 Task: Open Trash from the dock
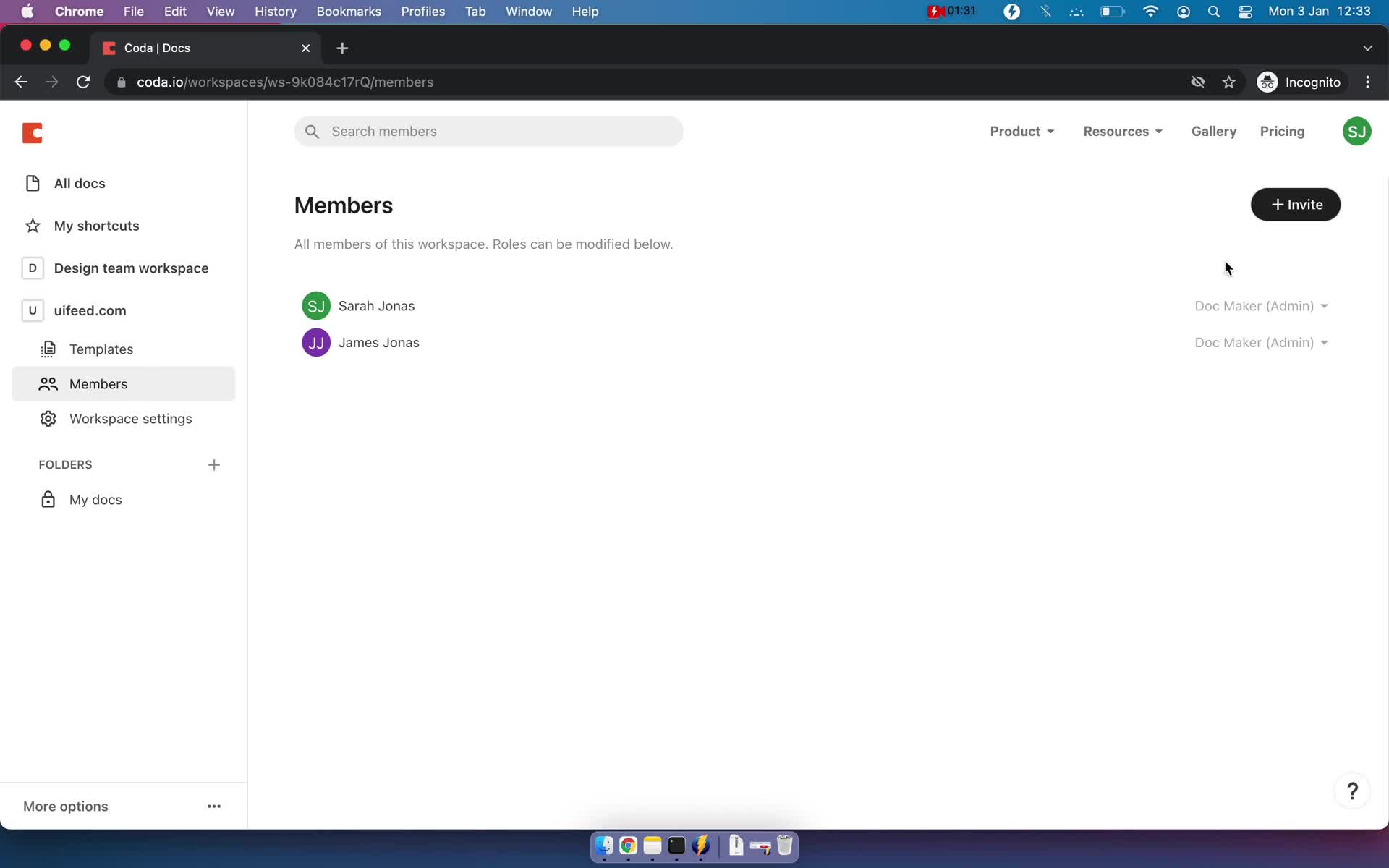coord(785,846)
